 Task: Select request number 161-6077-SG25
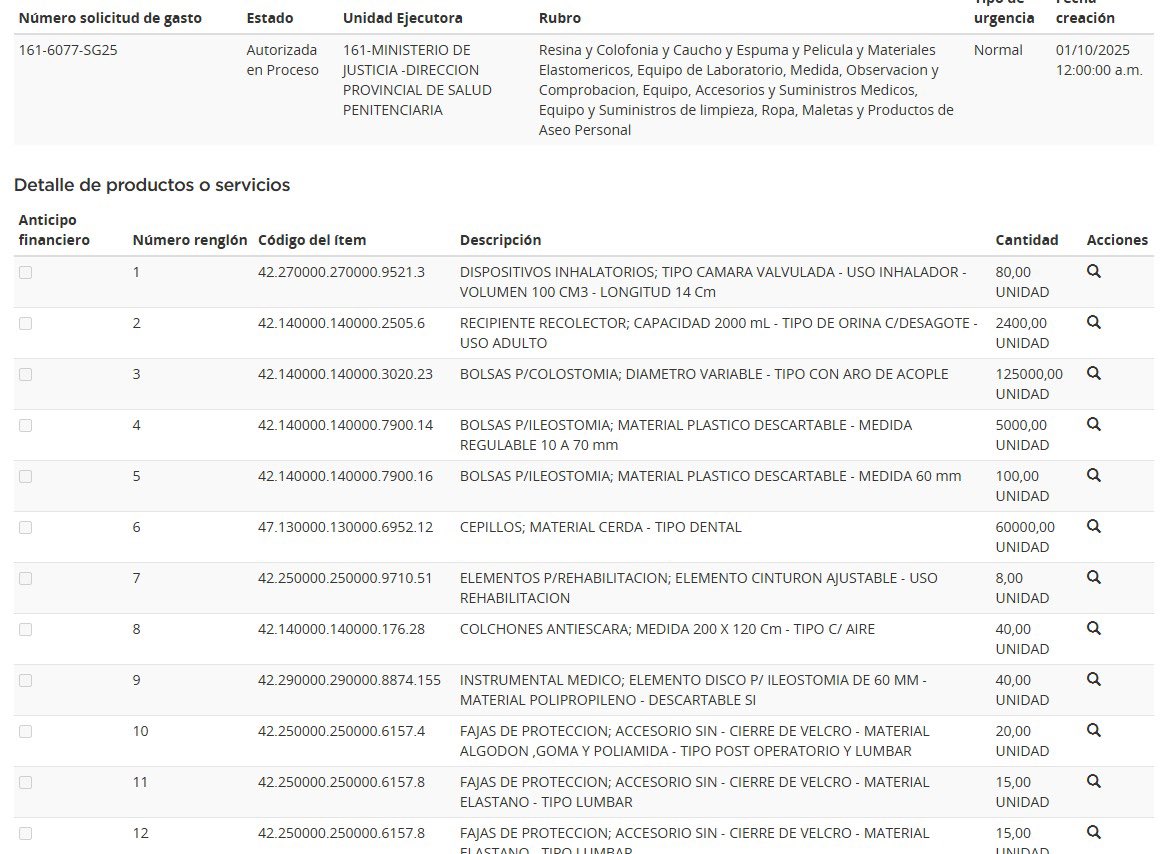[x=68, y=50]
